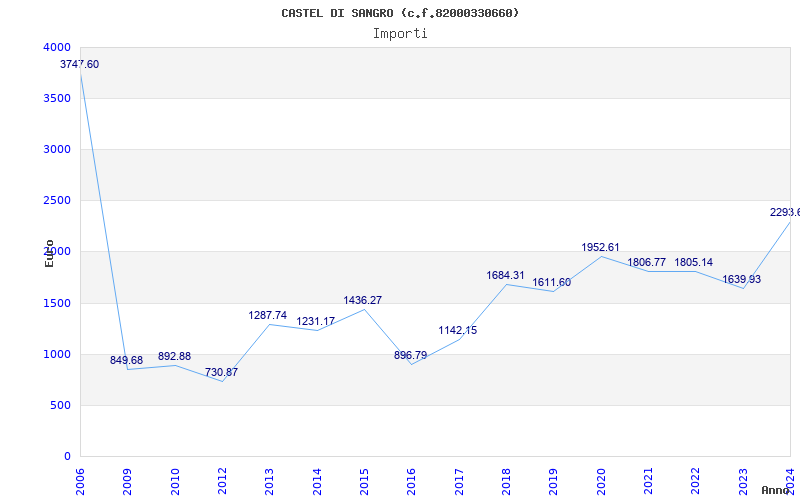800x500 pixels.
Task: Click x-axis year label 2015
Action: click(364, 482)
